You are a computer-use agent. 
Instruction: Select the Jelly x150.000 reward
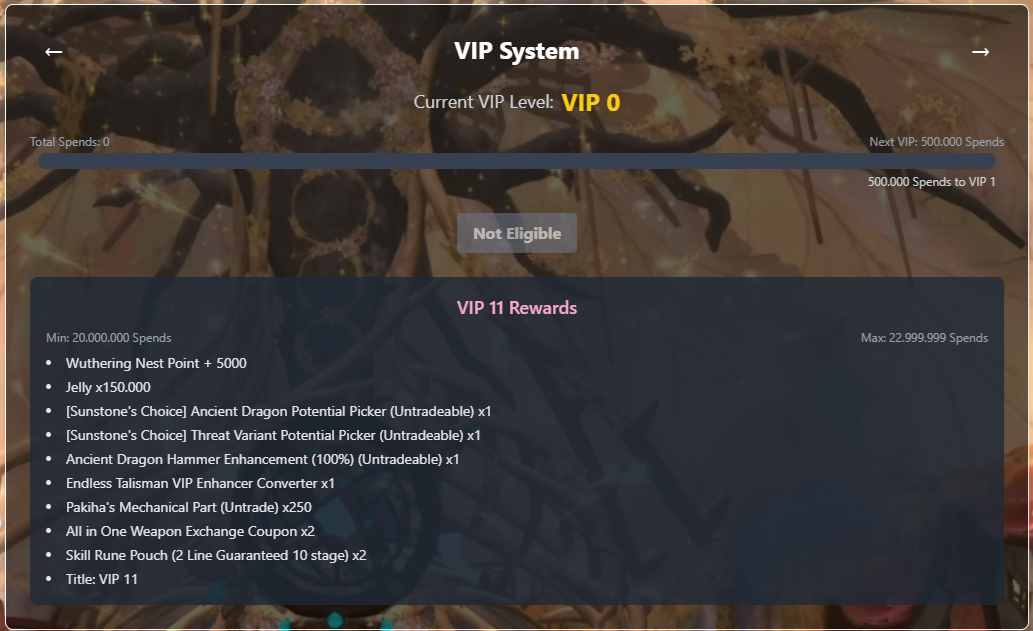click(108, 387)
